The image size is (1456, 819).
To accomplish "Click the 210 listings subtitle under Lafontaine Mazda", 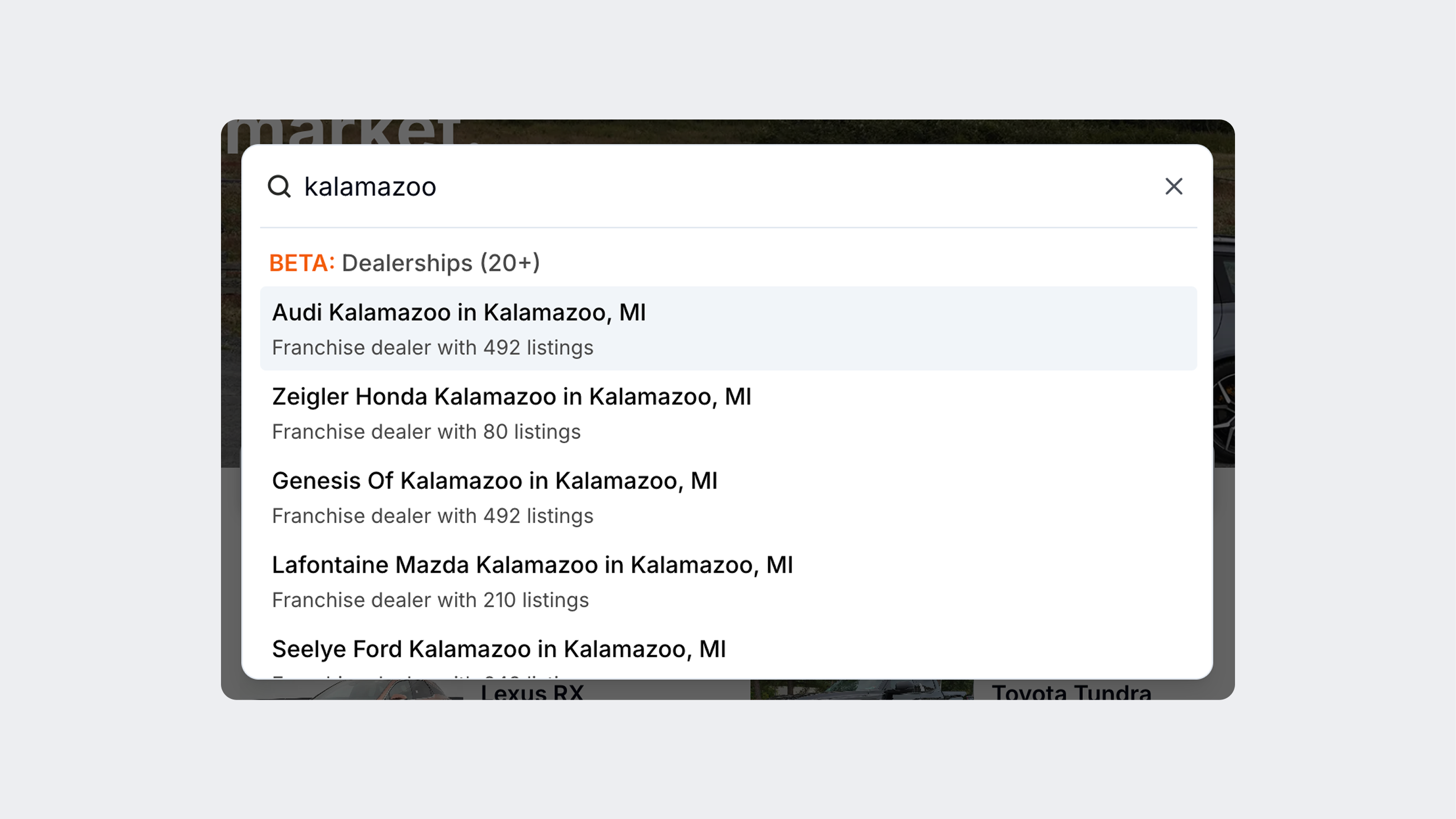I will coord(430,600).
